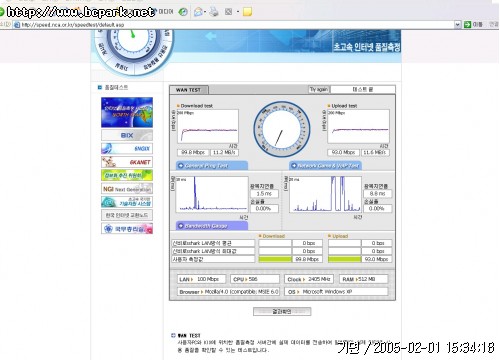
Task: Open the 6KANET sidebar banner
Action: tap(127, 162)
